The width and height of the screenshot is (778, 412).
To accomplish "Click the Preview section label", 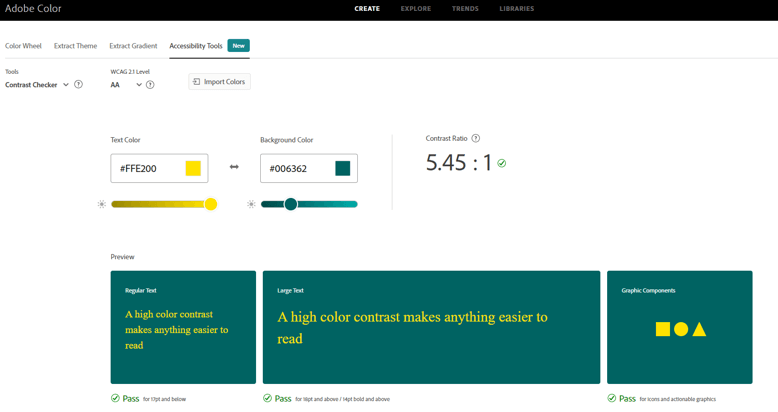I will tap(123, 257).
